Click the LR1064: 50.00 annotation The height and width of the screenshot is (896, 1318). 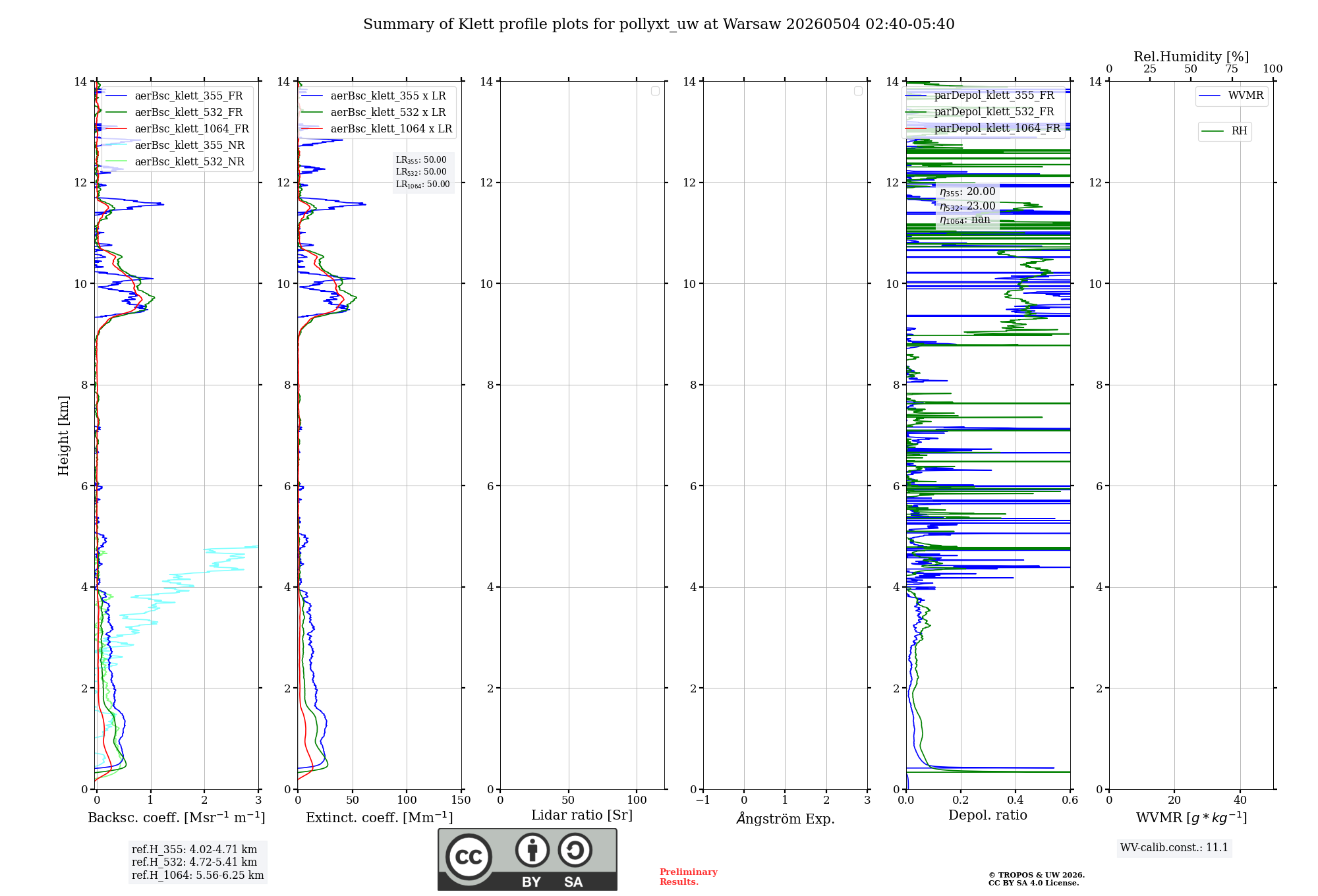tap(423, 184)
